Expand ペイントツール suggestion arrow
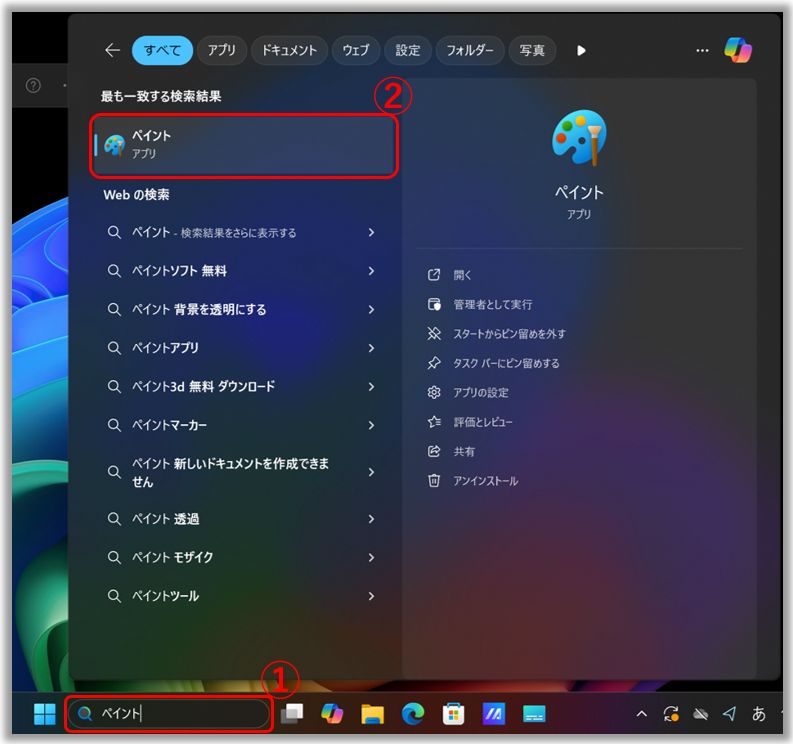 tap(371, 596)
